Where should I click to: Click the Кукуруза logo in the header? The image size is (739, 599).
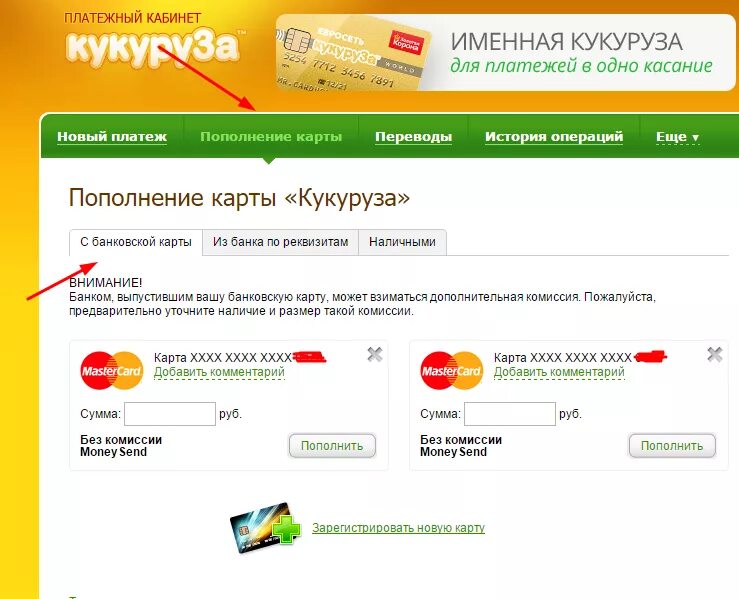pos(154,46)
